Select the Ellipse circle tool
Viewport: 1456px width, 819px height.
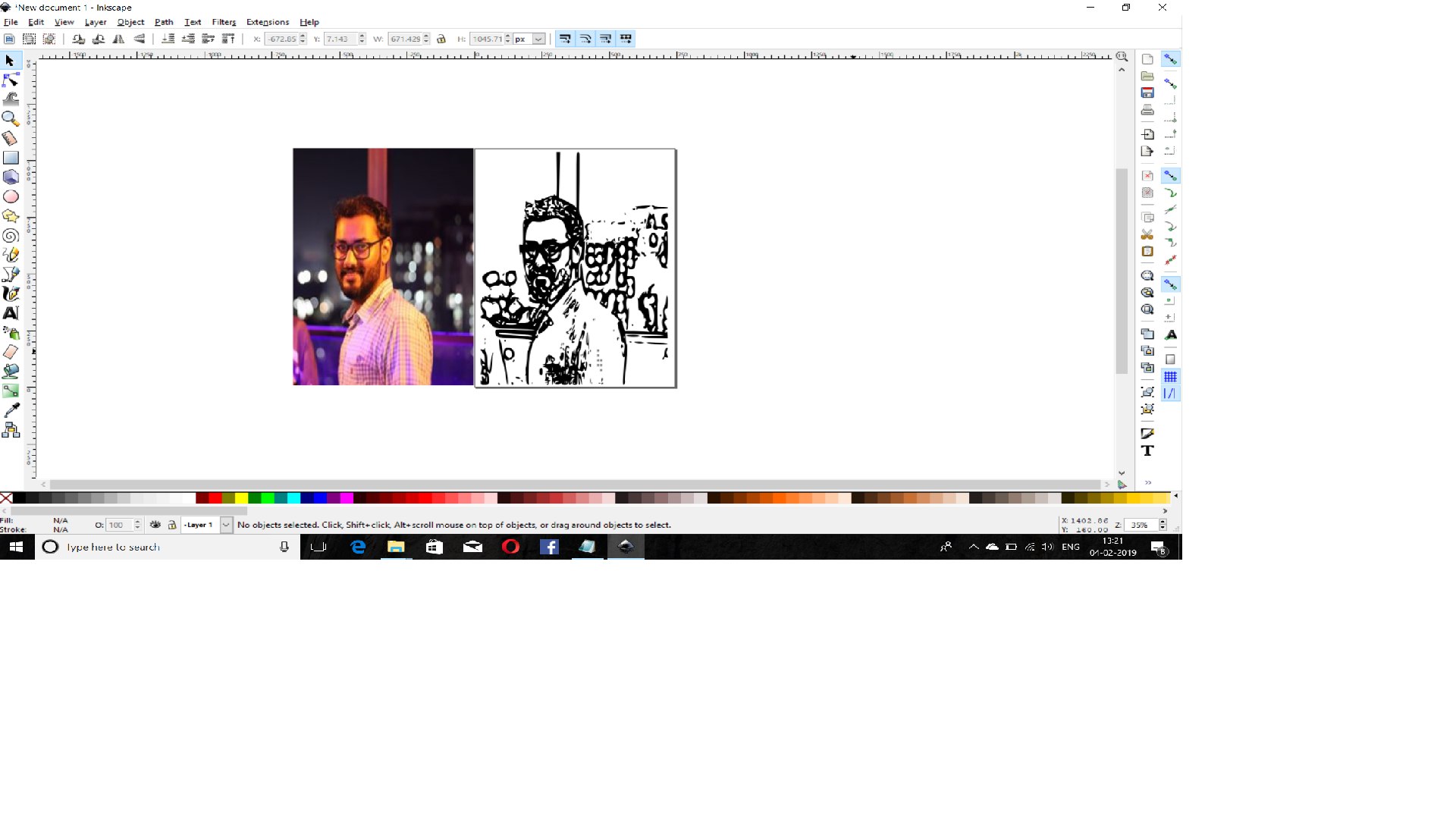click(11, 196)
